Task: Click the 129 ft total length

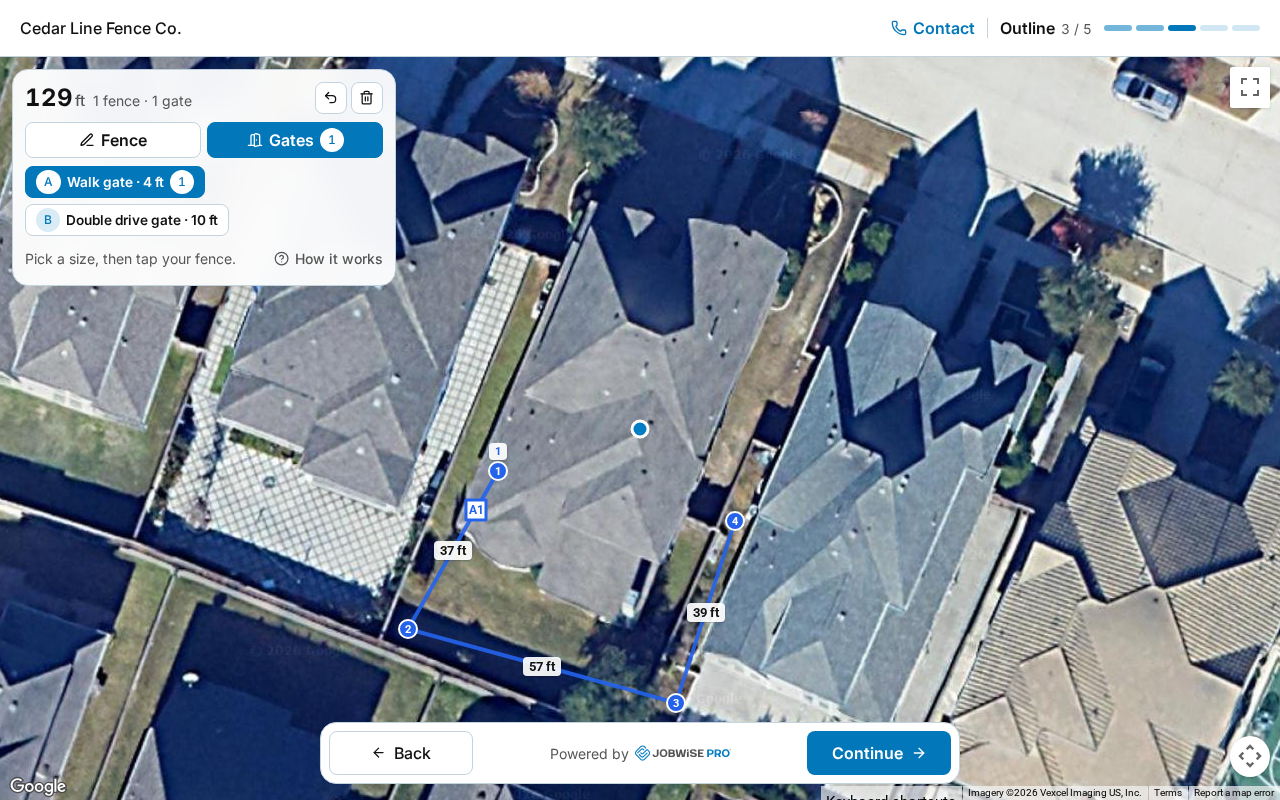Action: [55, 98]
